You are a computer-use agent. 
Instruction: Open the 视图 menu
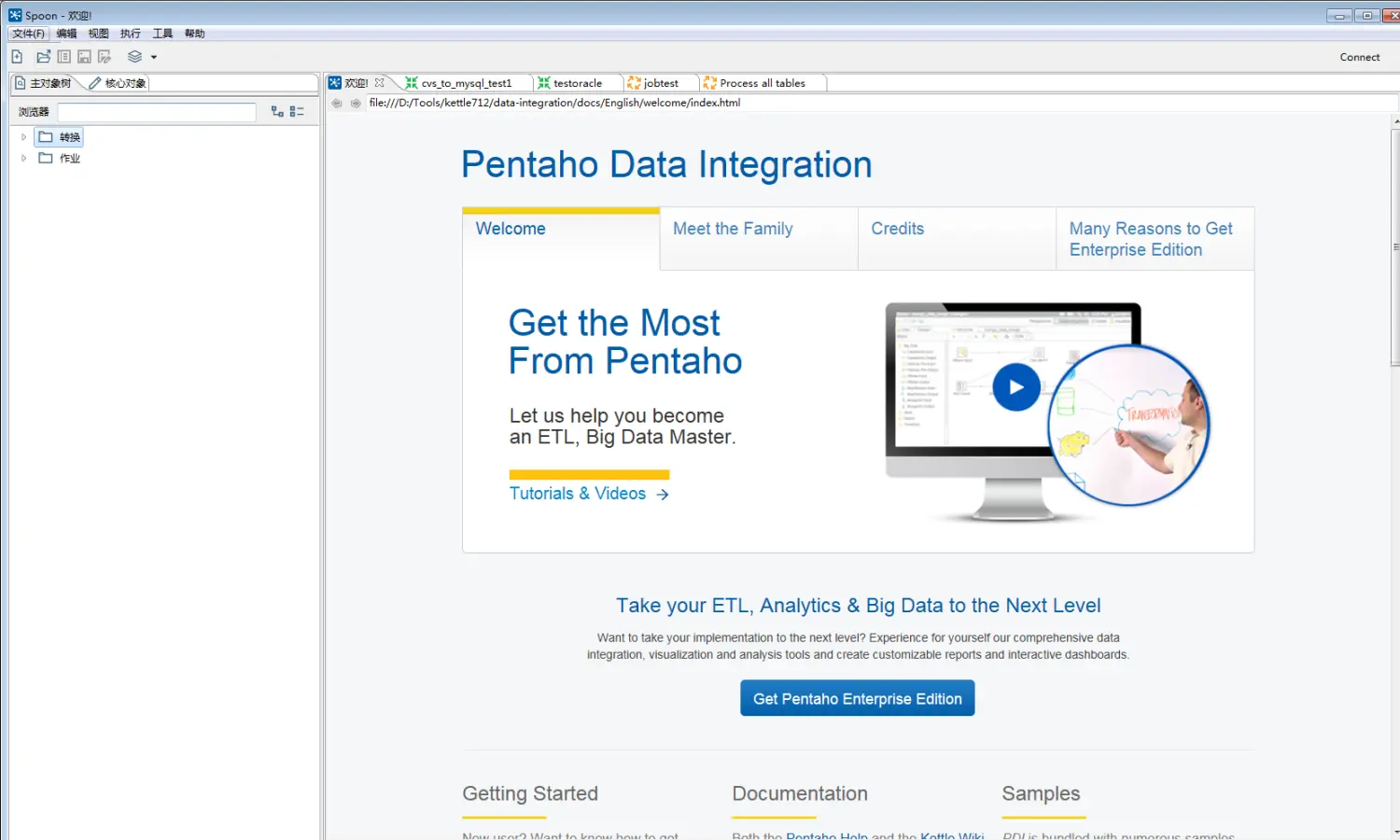tap(98, 34)
